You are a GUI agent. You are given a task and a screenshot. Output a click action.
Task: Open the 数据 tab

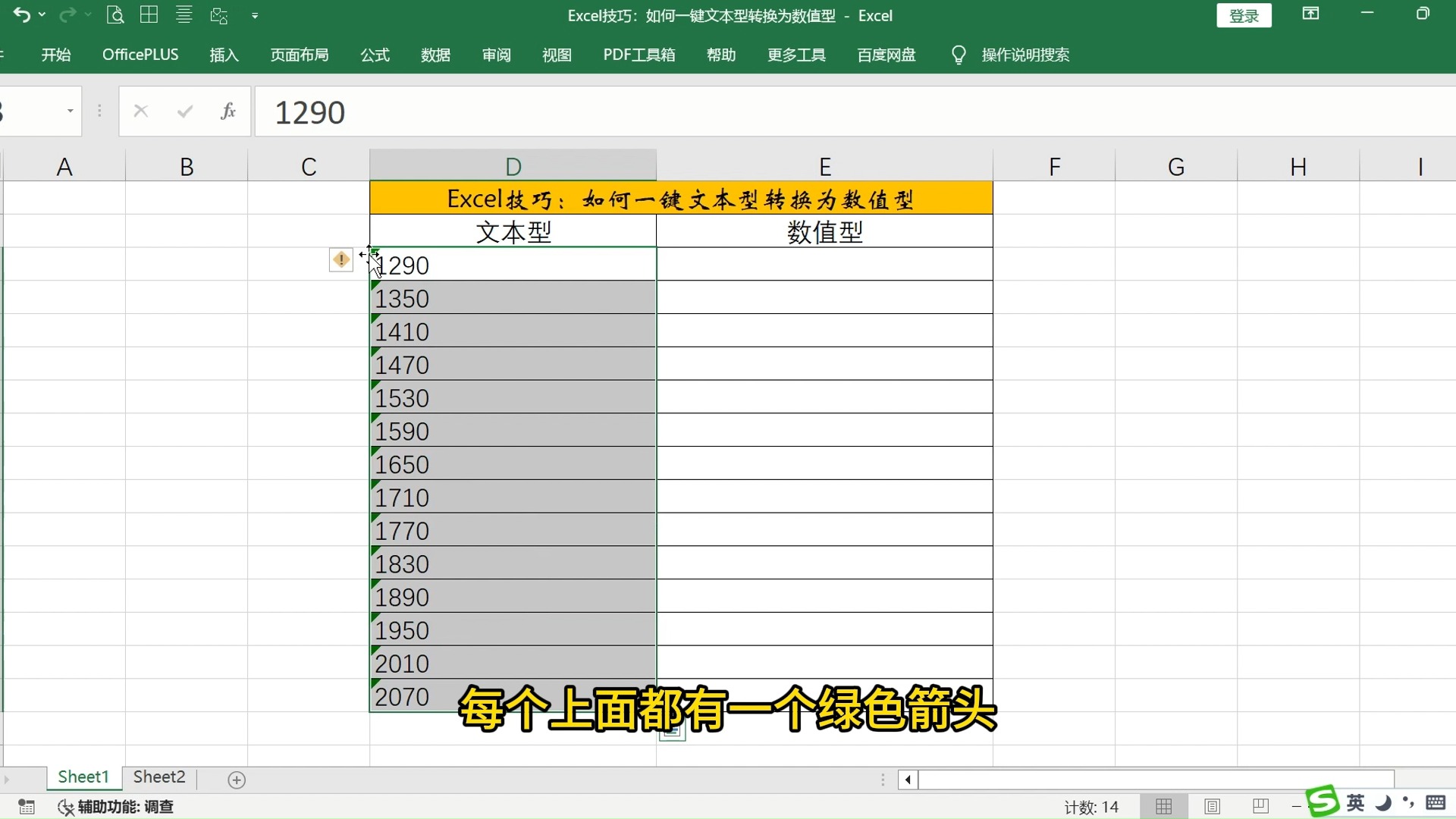coord(435,55)
